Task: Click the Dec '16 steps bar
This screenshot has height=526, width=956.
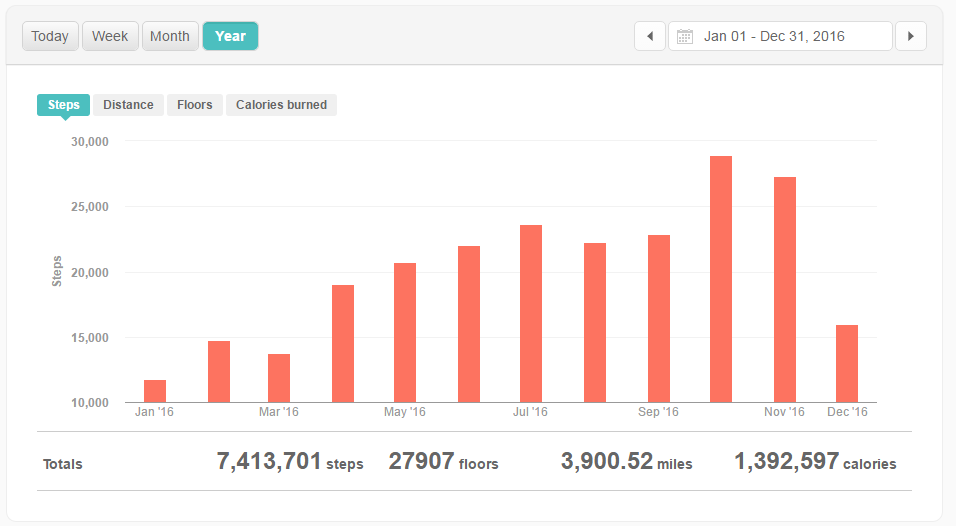Action: coord(847,364)
